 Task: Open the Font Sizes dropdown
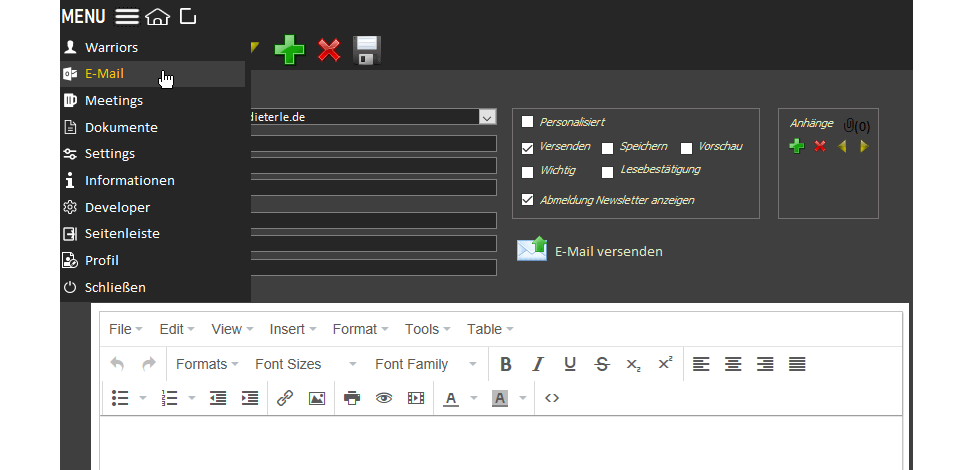pyautogui.click(x=305, y=364)
